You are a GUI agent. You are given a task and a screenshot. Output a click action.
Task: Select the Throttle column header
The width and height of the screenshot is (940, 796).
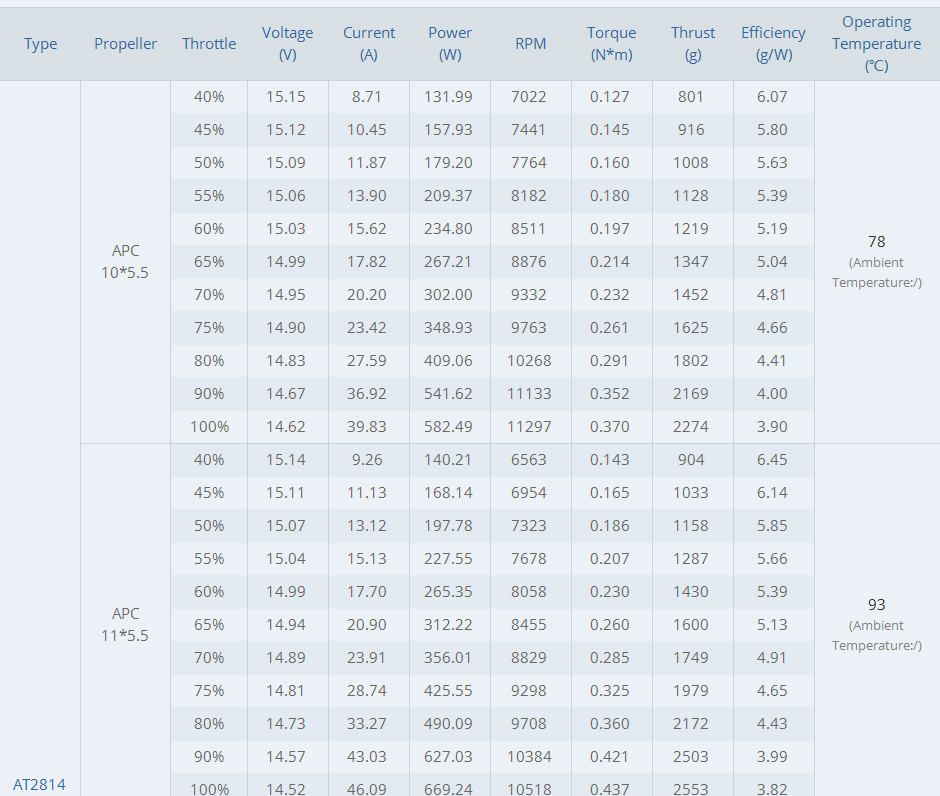(209, 44)
